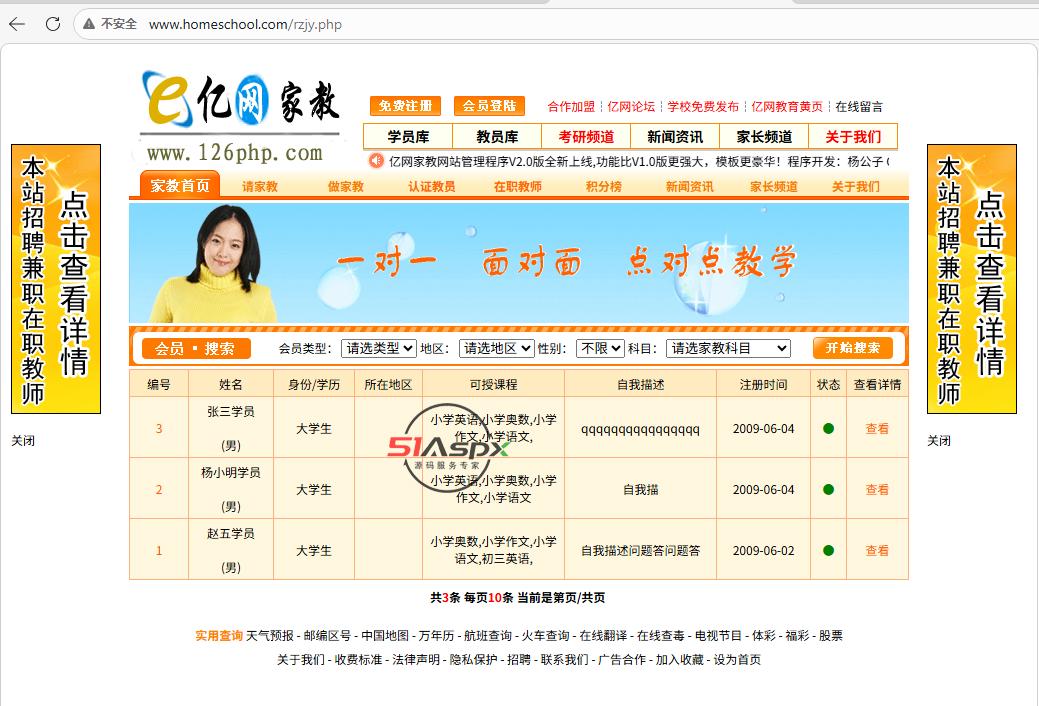Open the 会员类型 dropdown
The width and height of the screenshot is (1039, 706).
coord(378,348)
